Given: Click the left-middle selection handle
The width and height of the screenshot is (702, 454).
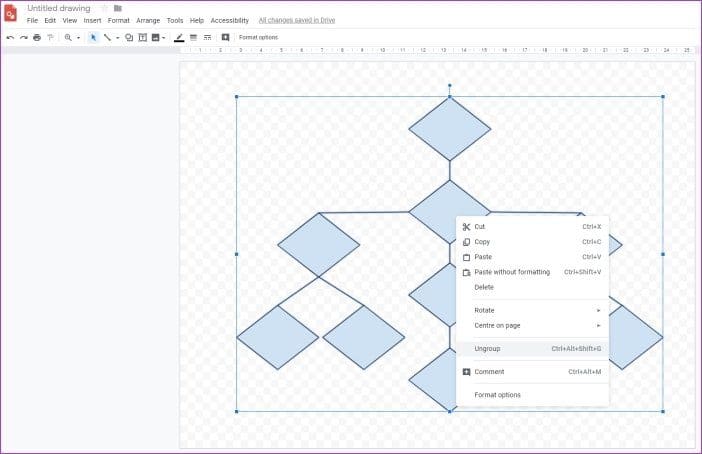Looking at the screenshot, I should coord(236,254).
